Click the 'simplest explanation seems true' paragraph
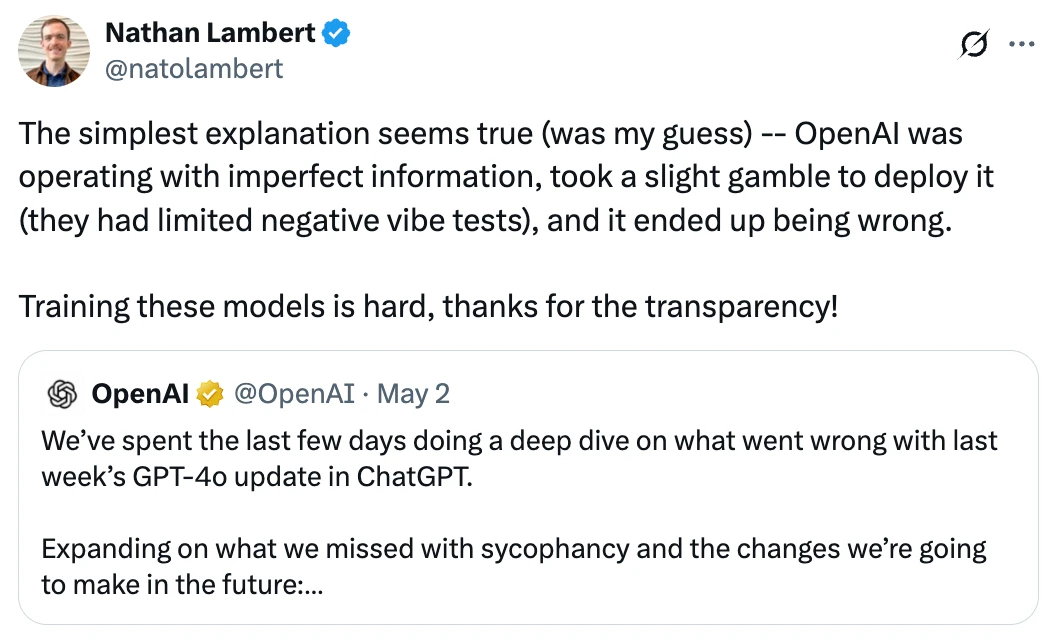 point(505,177)
